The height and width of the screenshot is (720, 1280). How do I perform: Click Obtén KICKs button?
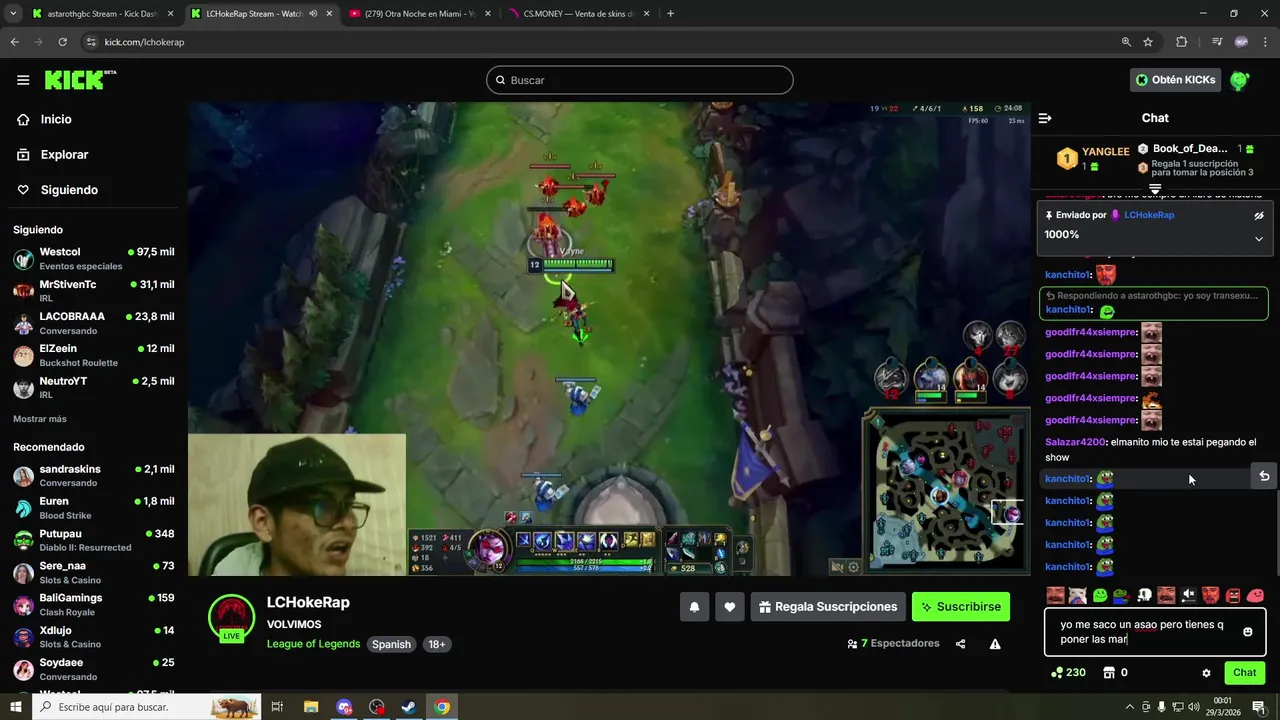click(x=1176, y=80)
